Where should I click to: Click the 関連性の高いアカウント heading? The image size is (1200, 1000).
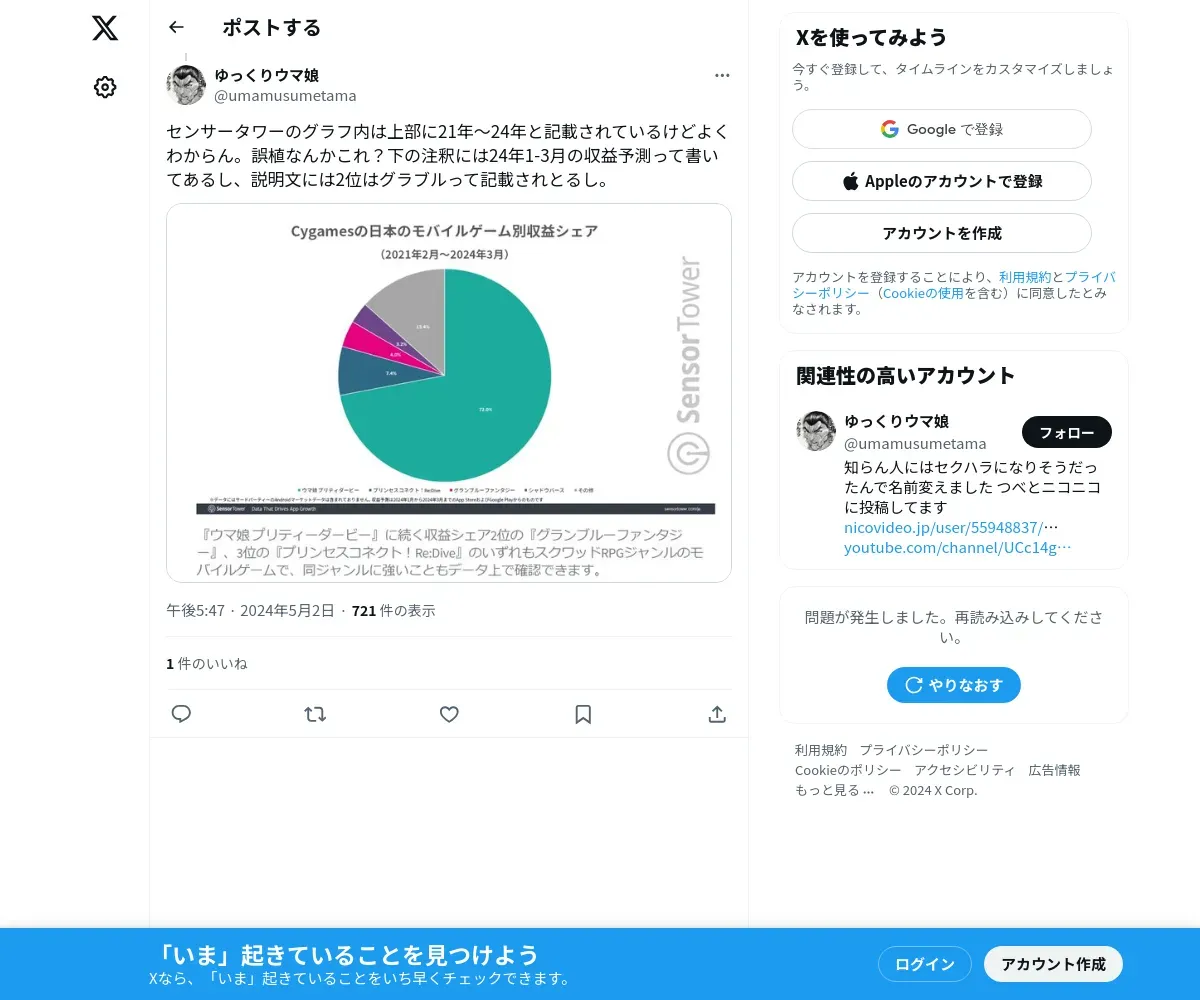(906, 376)
